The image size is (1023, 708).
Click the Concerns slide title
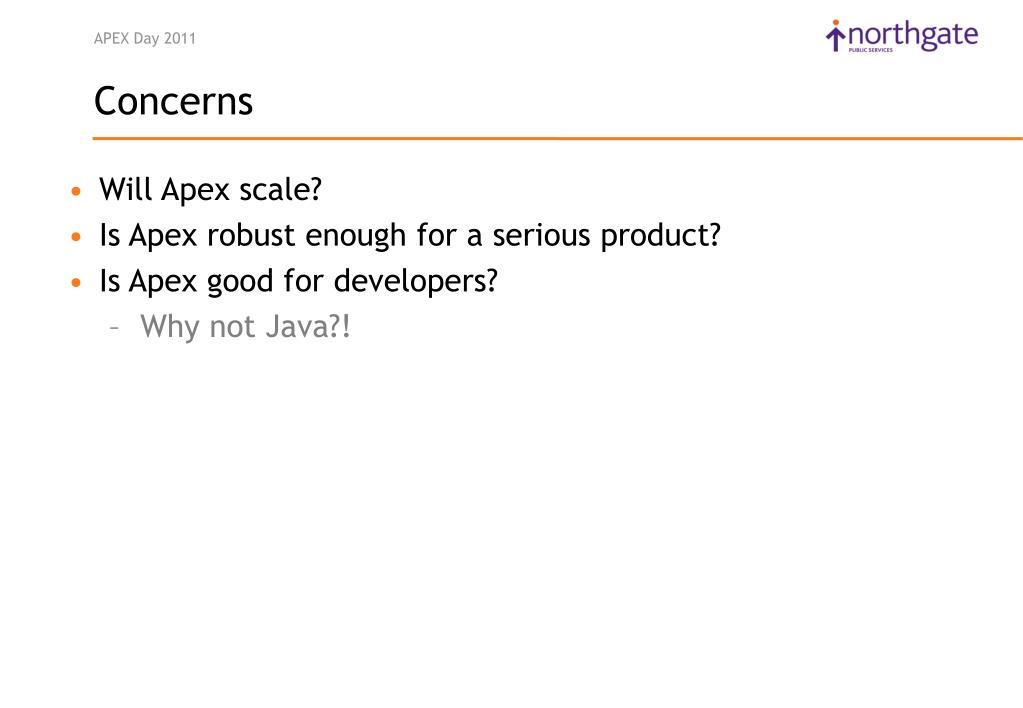coord(174,101)
